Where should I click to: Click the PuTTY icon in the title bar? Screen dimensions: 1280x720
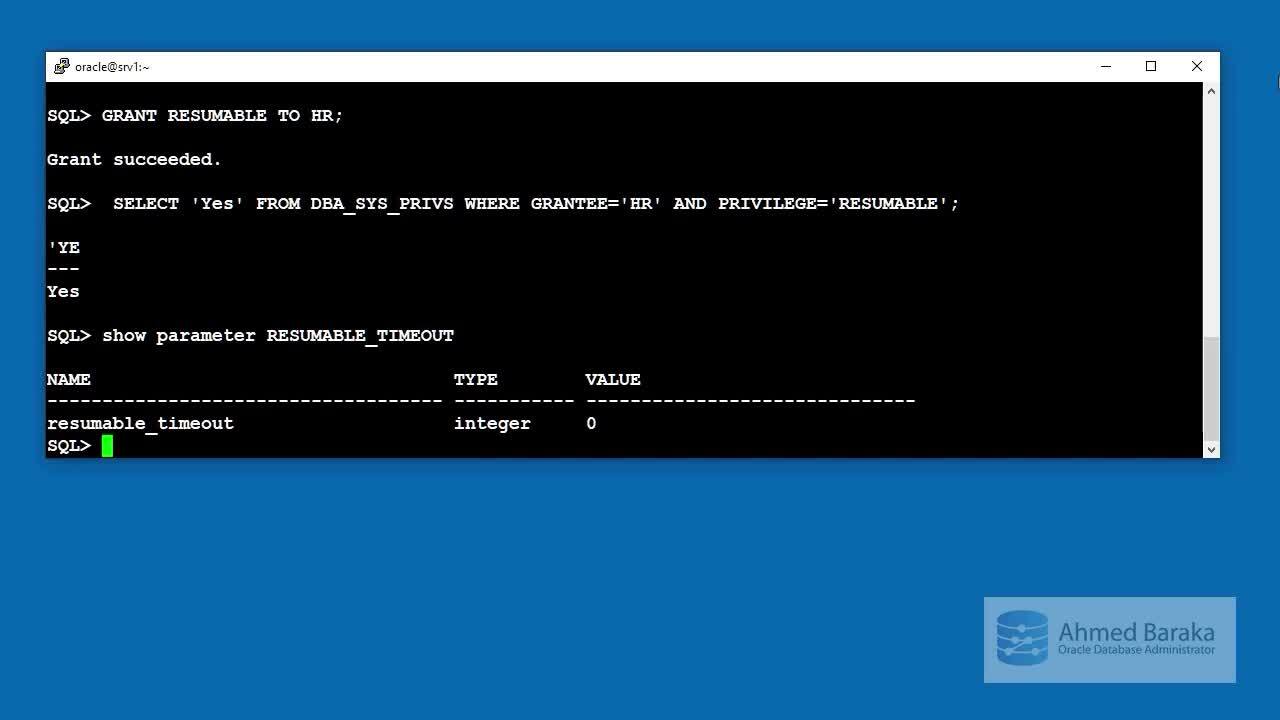coord(62,67)
